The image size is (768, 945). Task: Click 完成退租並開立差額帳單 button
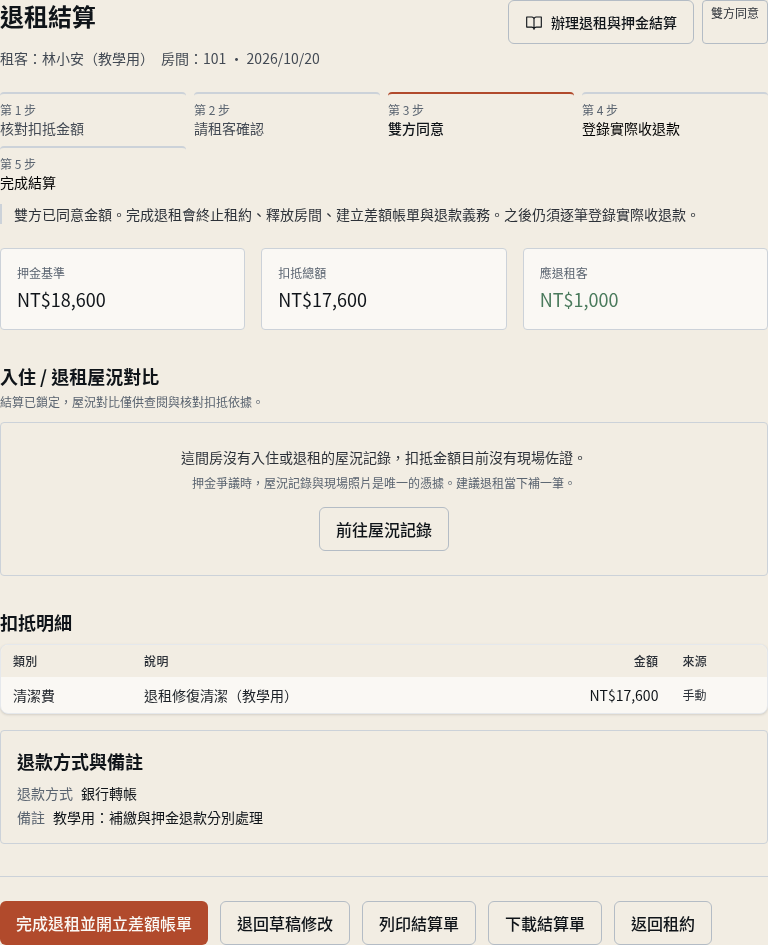coord(104,923)
